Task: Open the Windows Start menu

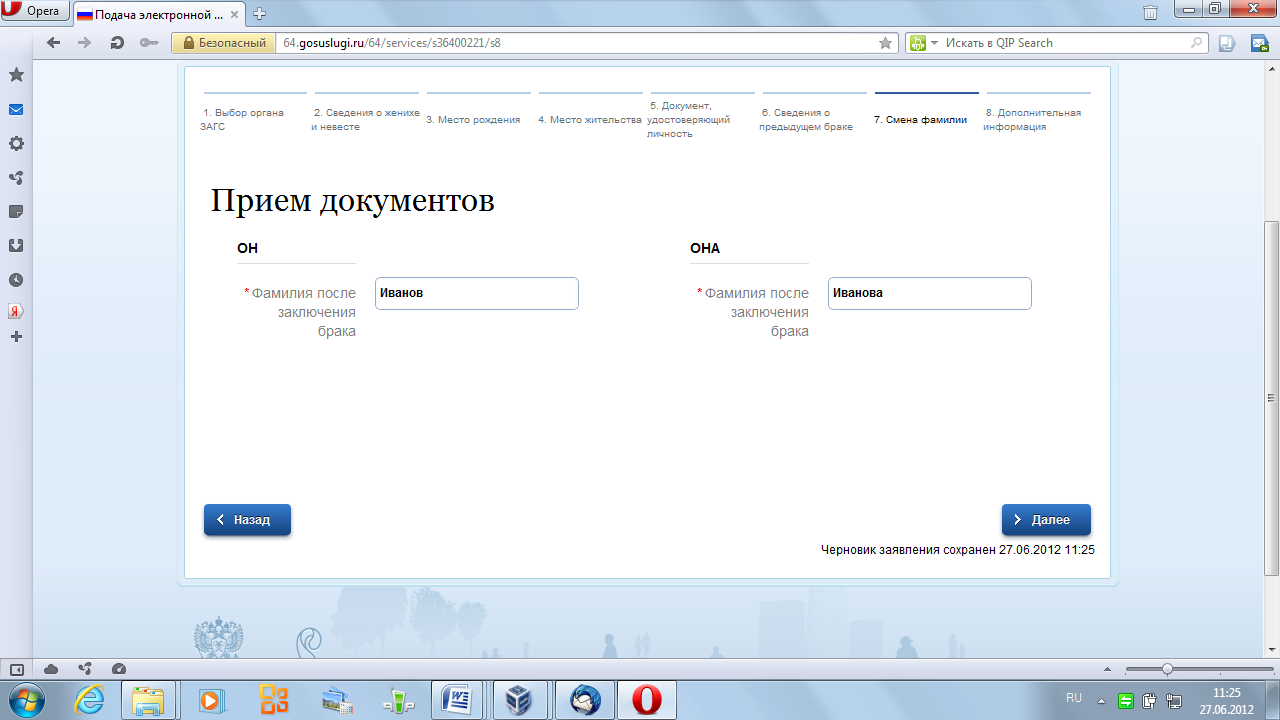Action: coord(25,700)
